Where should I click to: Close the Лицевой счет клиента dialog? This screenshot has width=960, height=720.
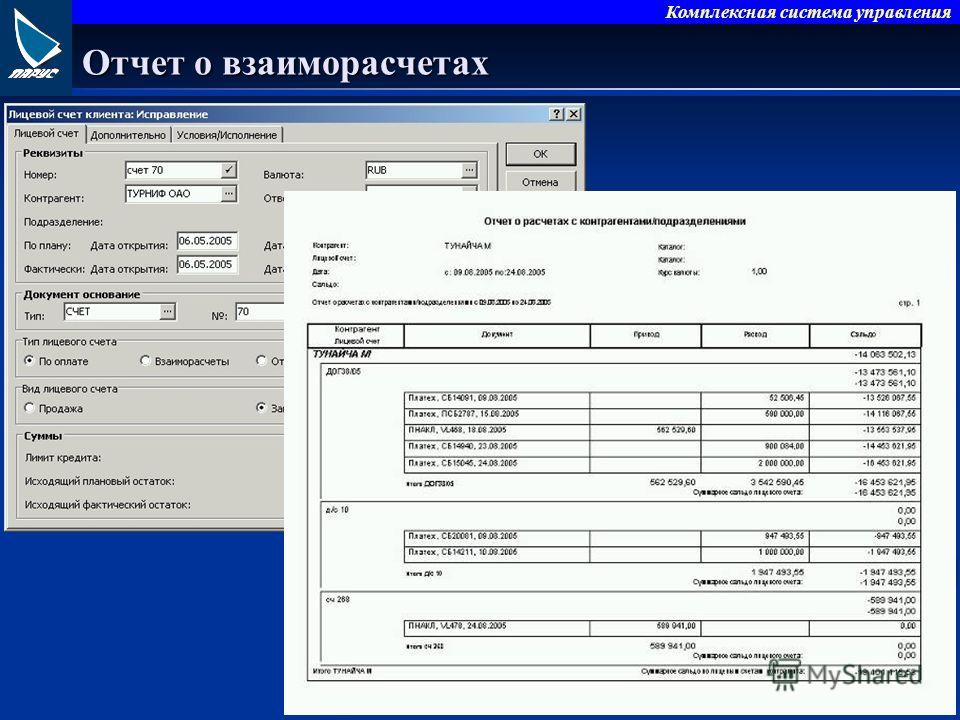tap(574, 114)
